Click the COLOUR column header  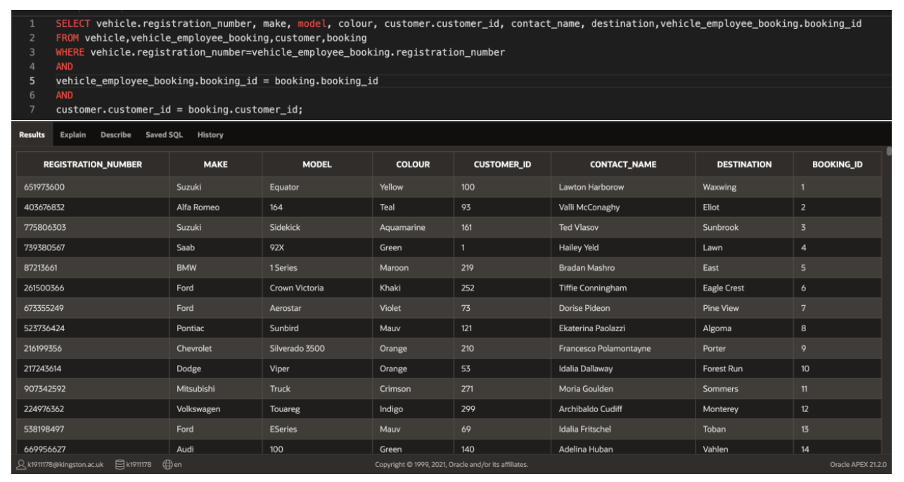tap(413, 164)
